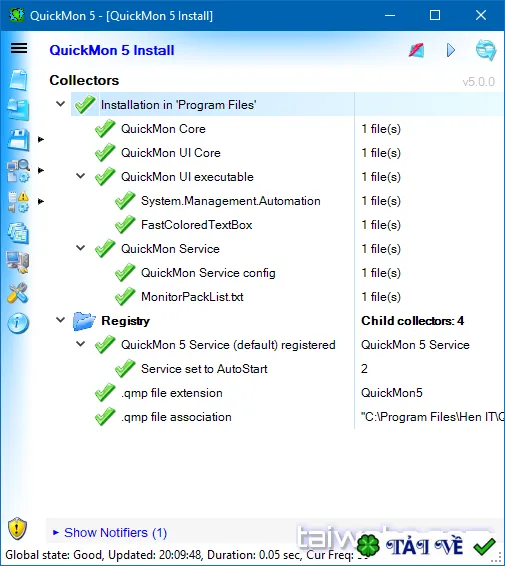
Task: Click '1 file(s)' value for FastColoredTextBox
Action: pos(381,225)
